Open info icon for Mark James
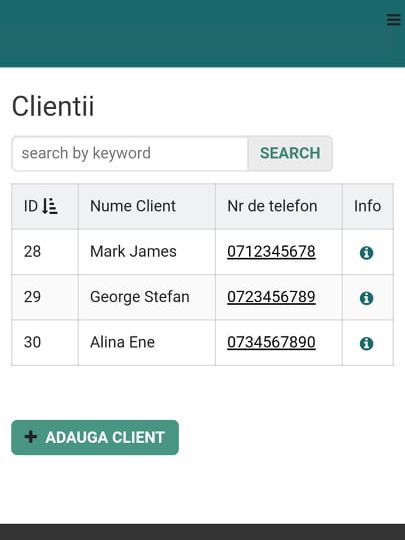This screenshot has height=540, width=405. click(366, 252)
